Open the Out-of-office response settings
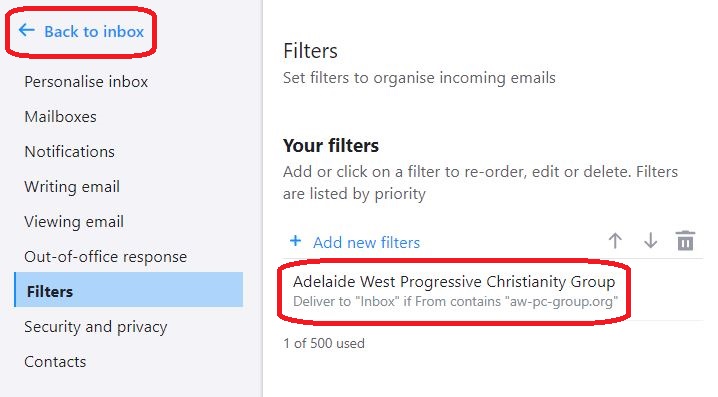 (105, 257)
